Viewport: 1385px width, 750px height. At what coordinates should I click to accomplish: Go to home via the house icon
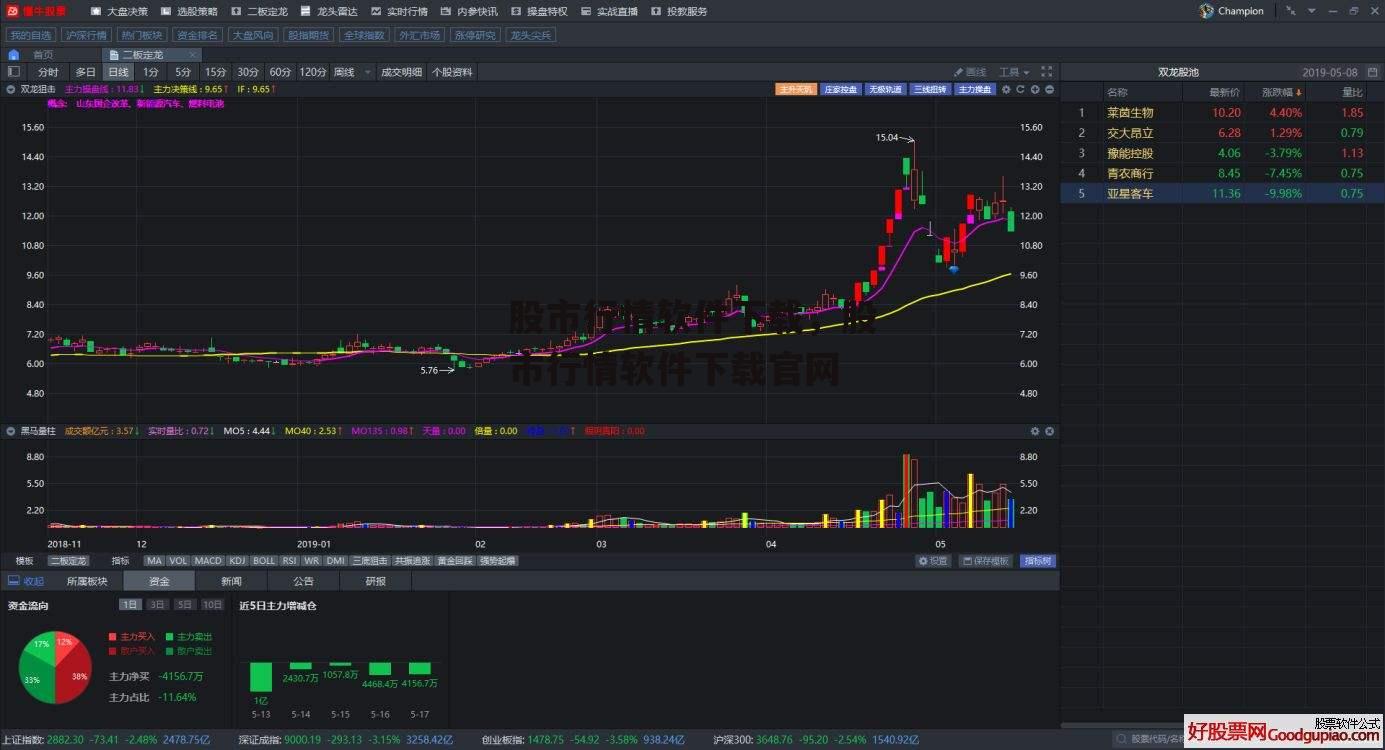click(x=15, y=54)
